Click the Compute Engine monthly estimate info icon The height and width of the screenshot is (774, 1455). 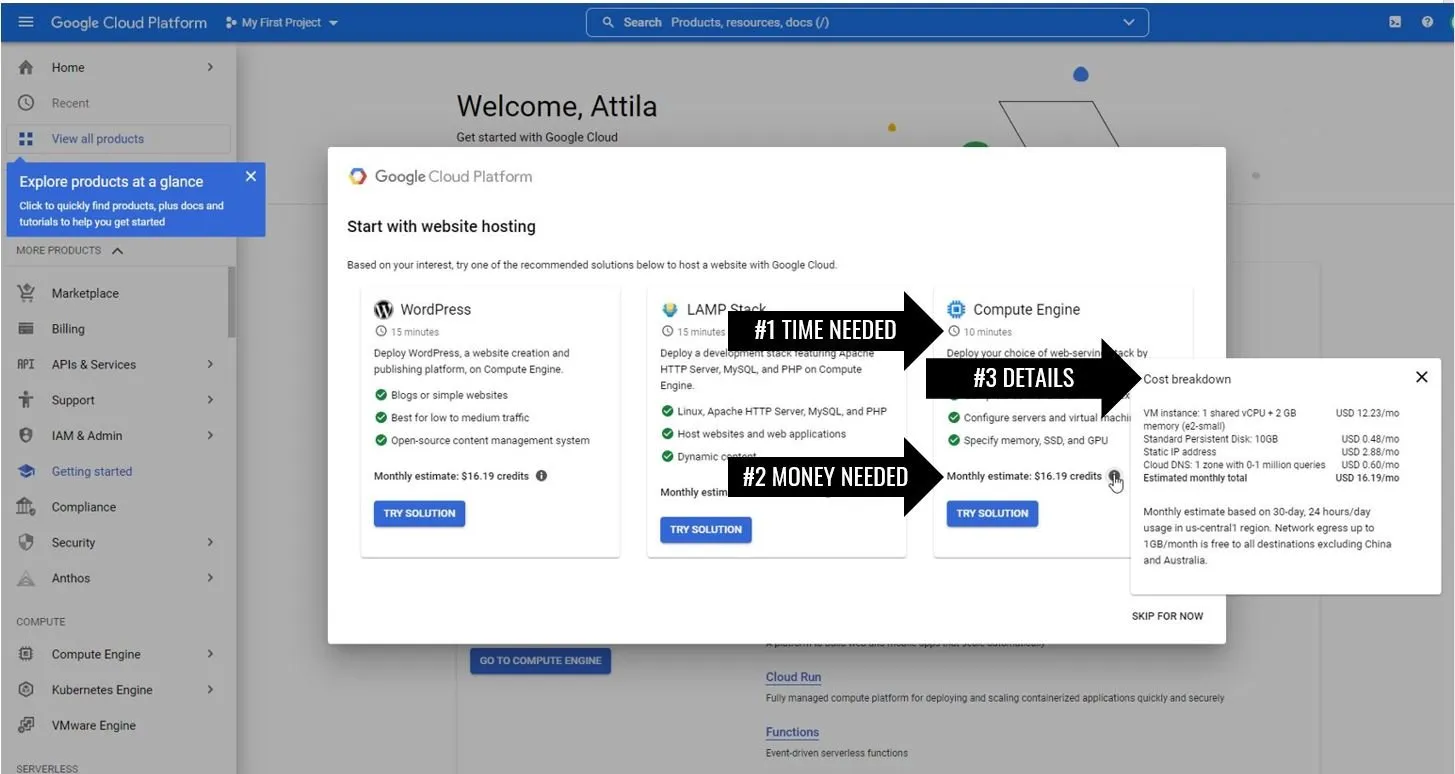click(x=1114, y=477)
